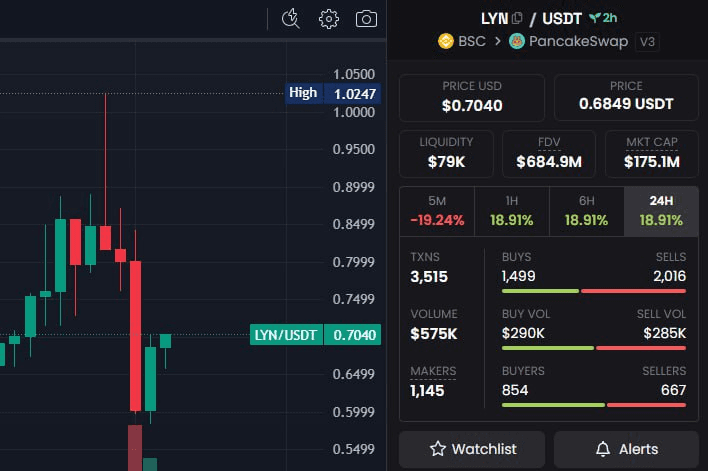Open the quick search lightning icon
The width and height of the screenshot is (708, 471).
click(291, 18)
